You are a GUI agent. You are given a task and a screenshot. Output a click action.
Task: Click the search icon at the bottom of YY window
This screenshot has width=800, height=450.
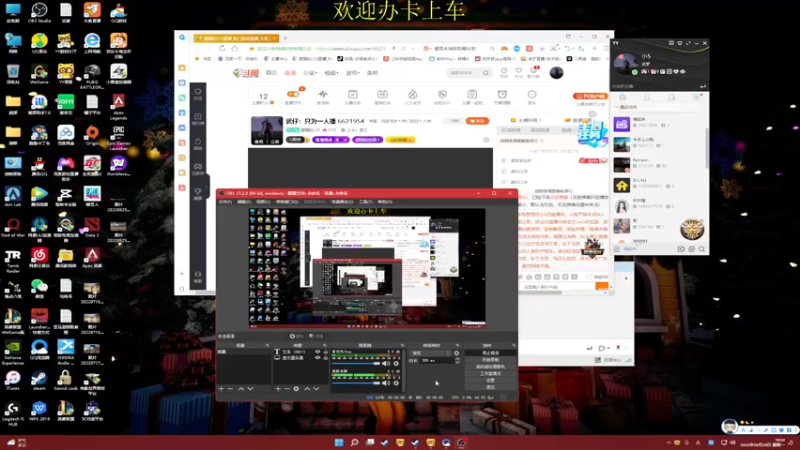point(702,249)
